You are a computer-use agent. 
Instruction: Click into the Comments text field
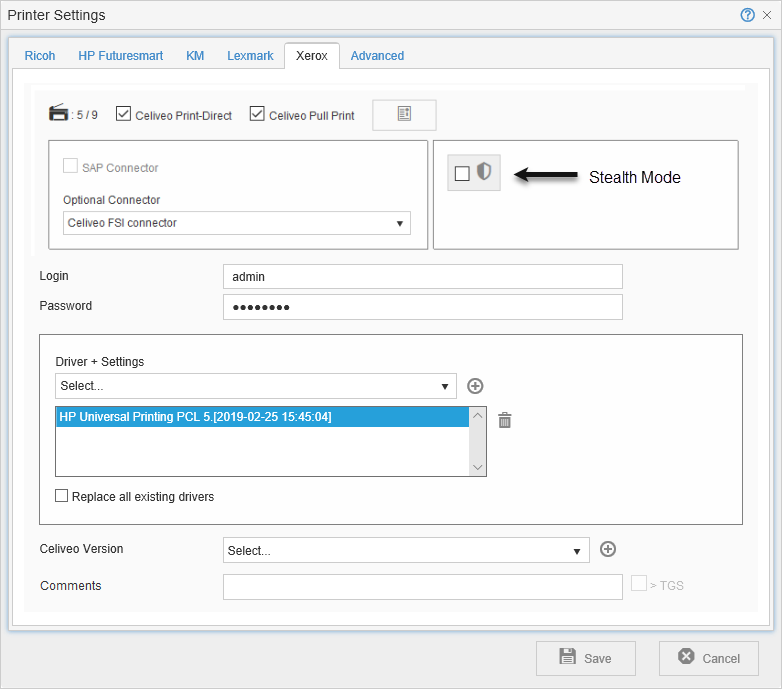(x=422, y=586)
